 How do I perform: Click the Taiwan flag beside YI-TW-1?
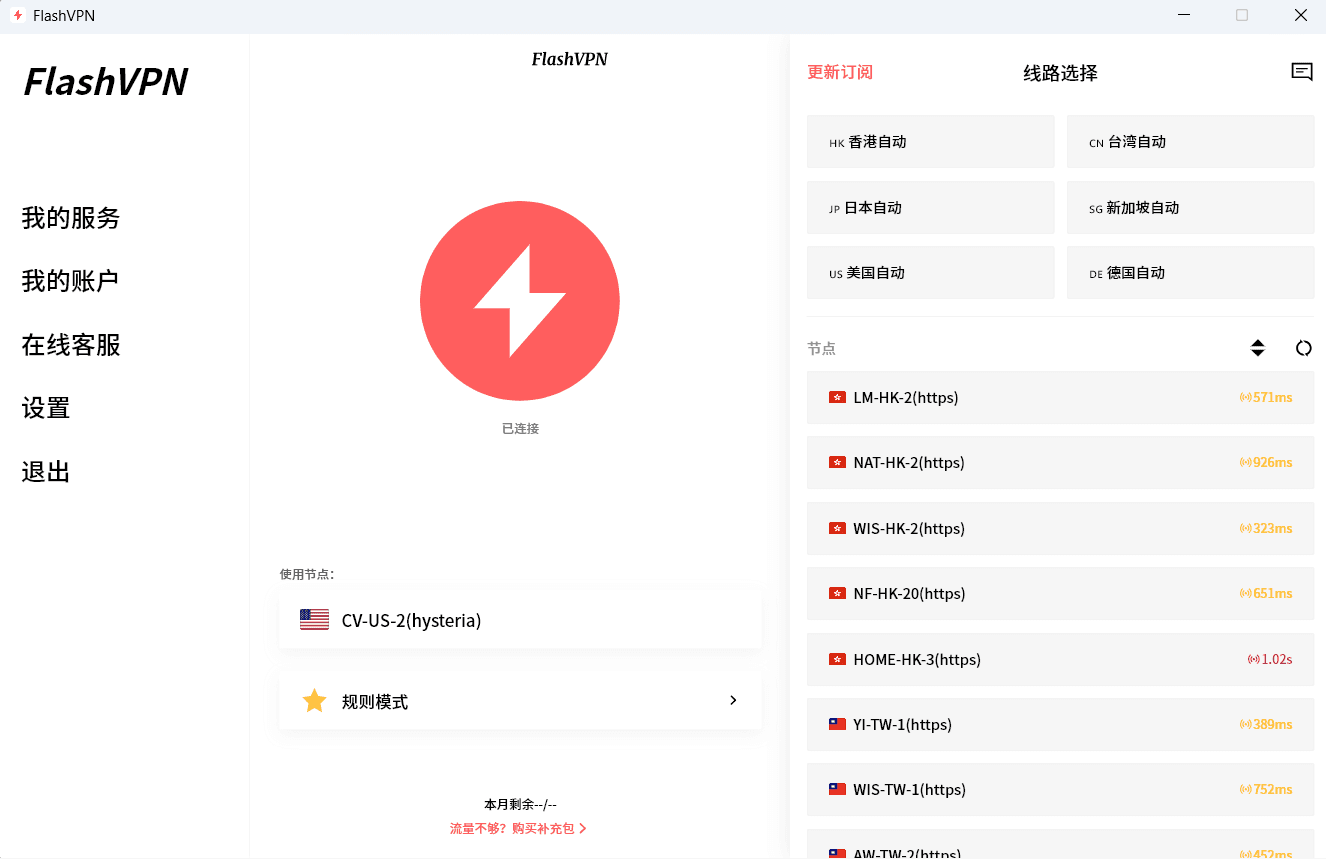click(x=837, y=724)
